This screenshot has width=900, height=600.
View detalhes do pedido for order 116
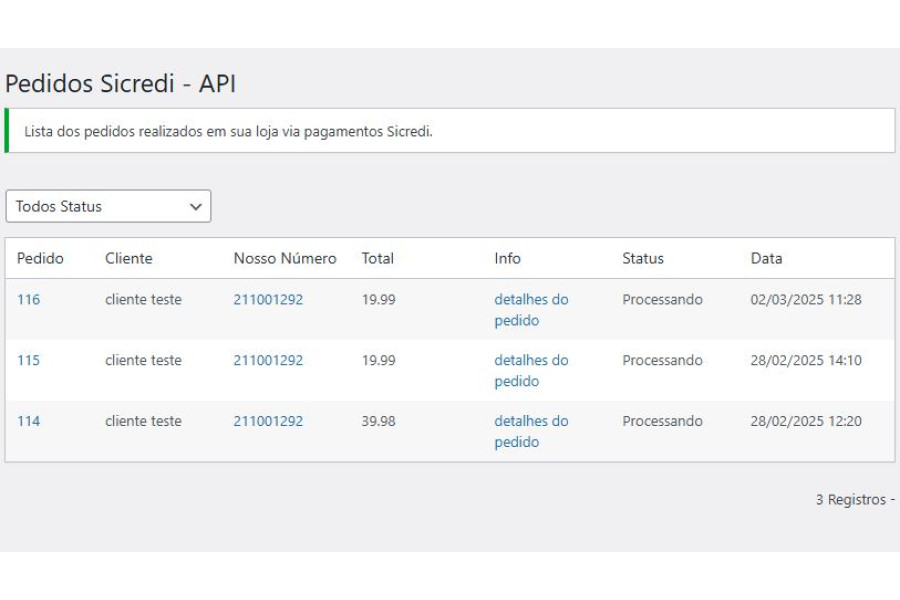coord(532,310)
